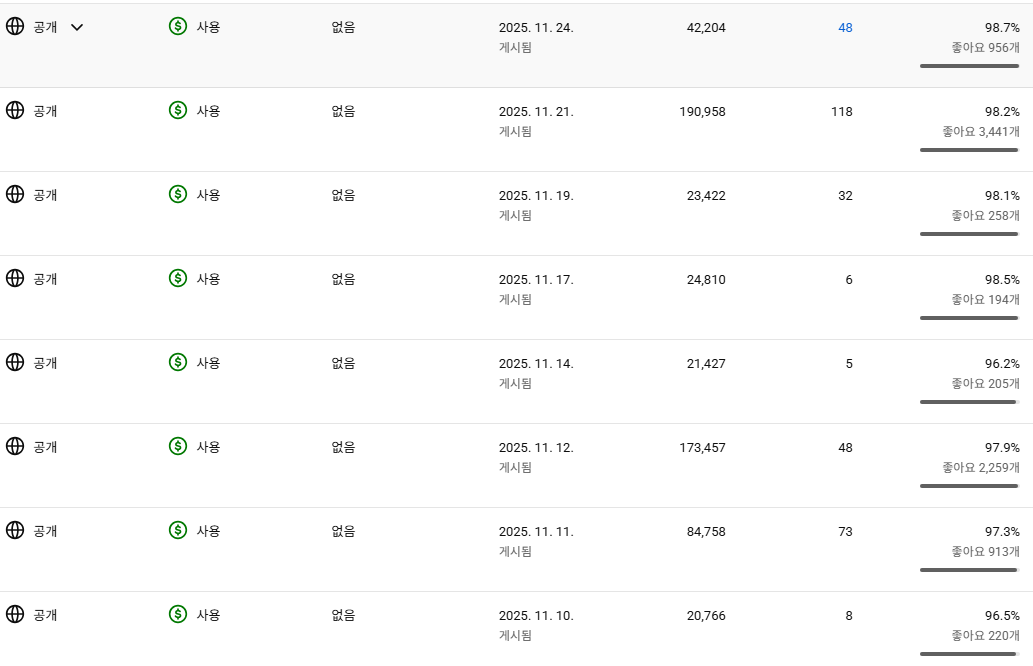Screen dimensions: 1033x666
Task: Open the 공개 visibility setting for the Nov 24 video
Action: pos(45,27)
